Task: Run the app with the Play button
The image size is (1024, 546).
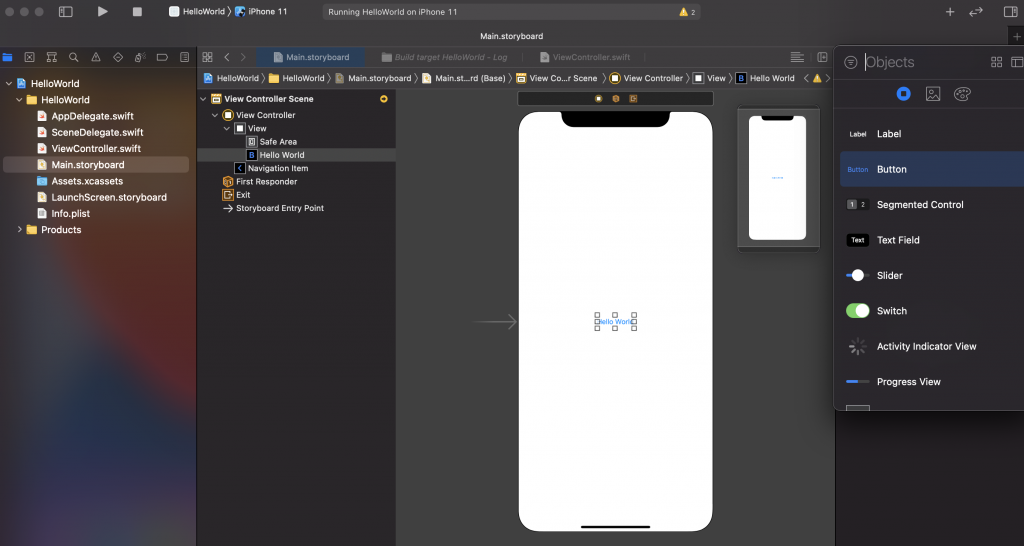Action: pos(103,11)
